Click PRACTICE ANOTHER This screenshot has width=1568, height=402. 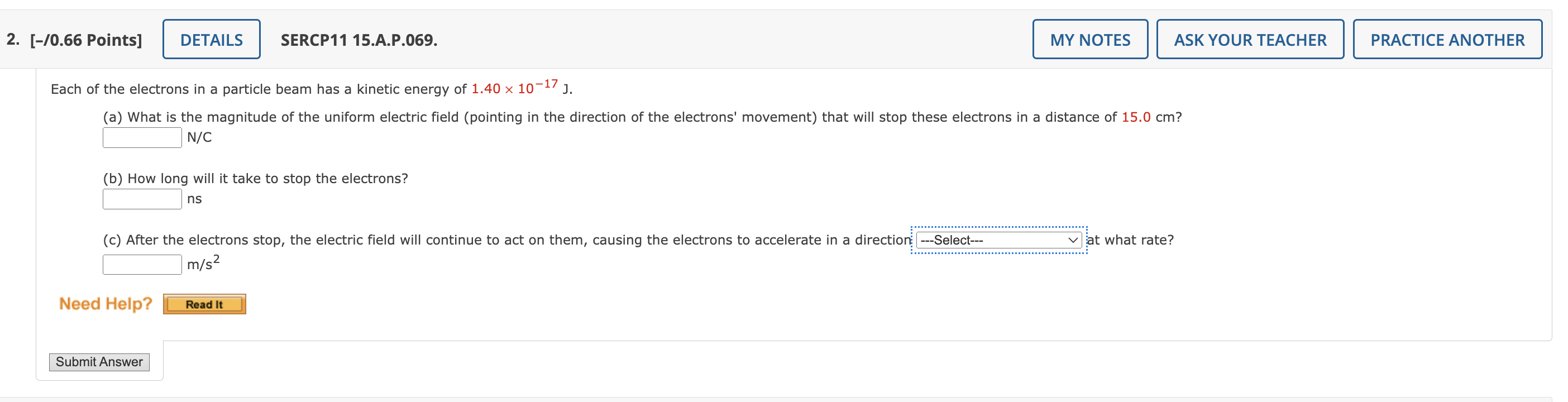(x=1447, y=39)
